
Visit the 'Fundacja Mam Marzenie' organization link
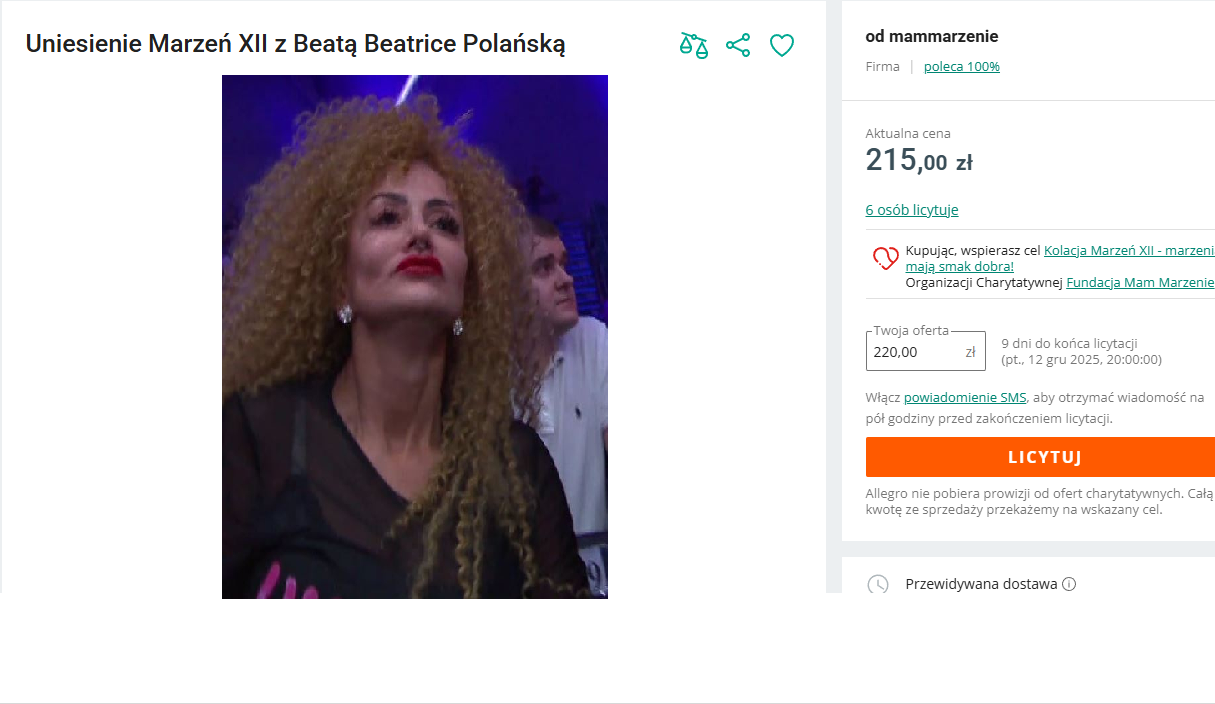[x=1140, y=283]
